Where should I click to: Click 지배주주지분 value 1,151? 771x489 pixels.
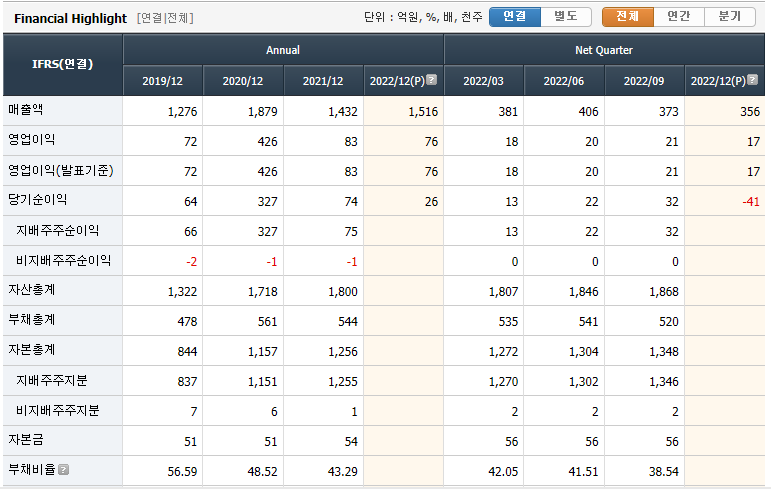coord(263,382)
